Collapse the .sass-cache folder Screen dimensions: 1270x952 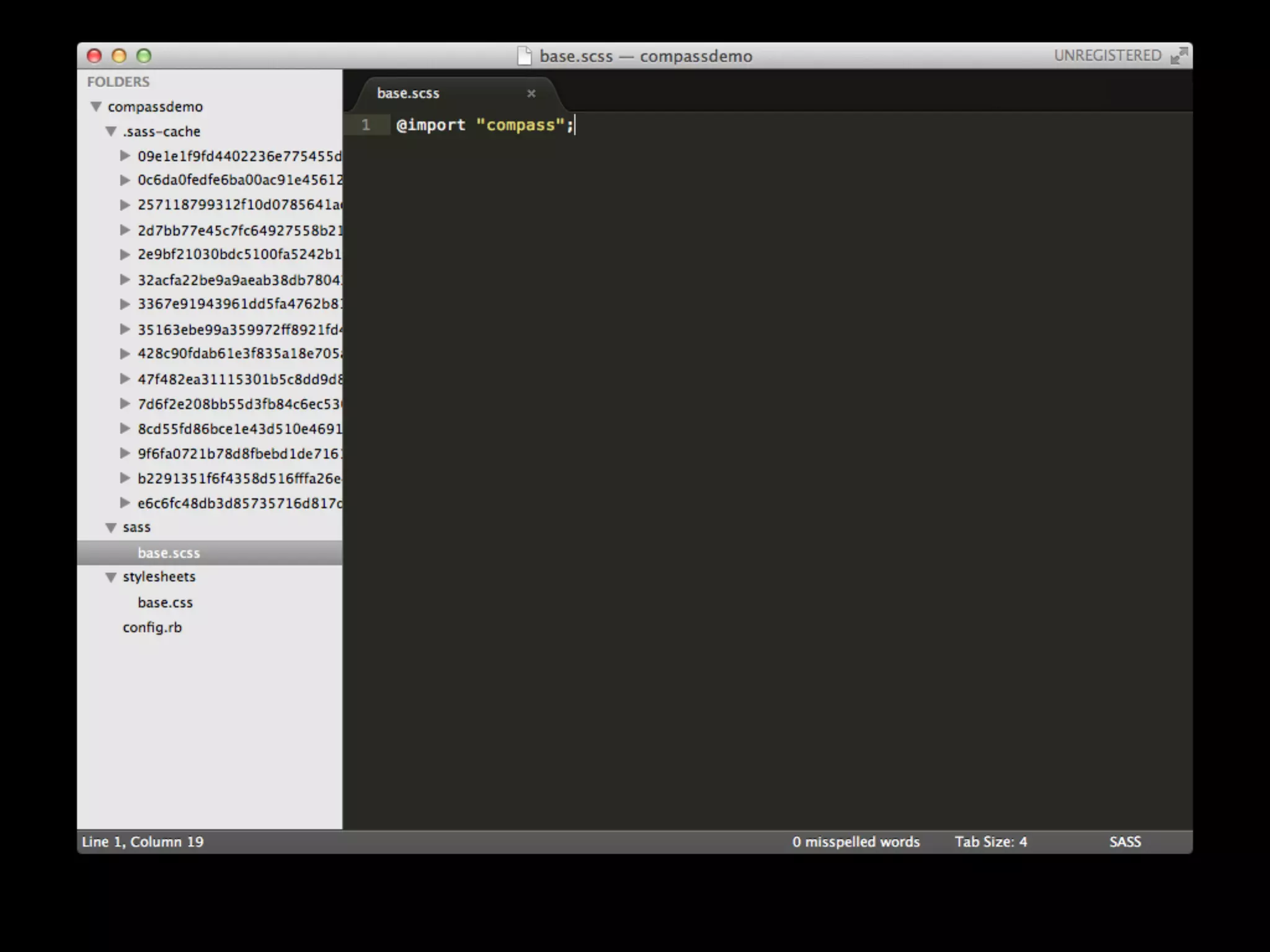tap(111, 131)
